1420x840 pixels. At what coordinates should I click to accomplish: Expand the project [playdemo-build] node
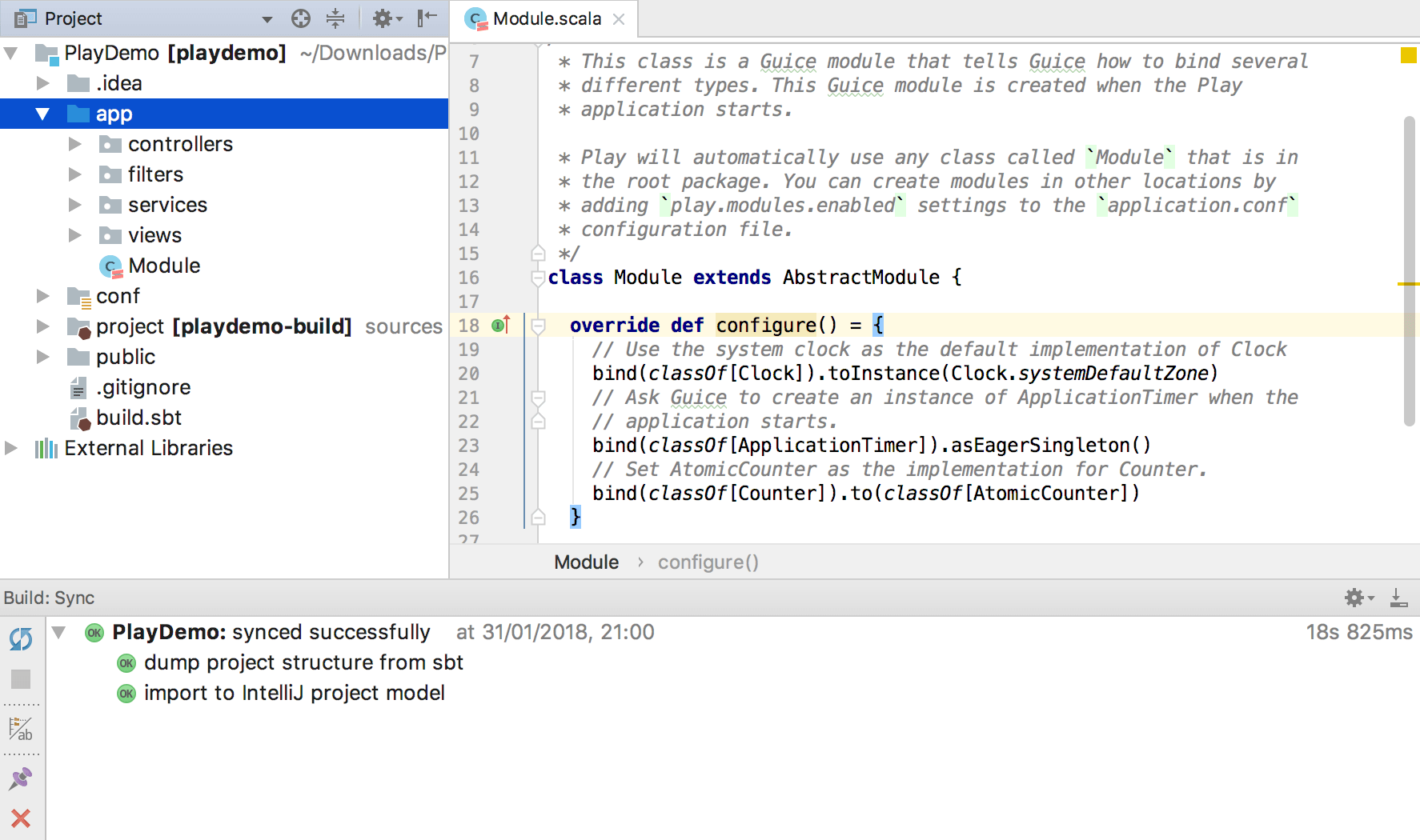[43, 326]
